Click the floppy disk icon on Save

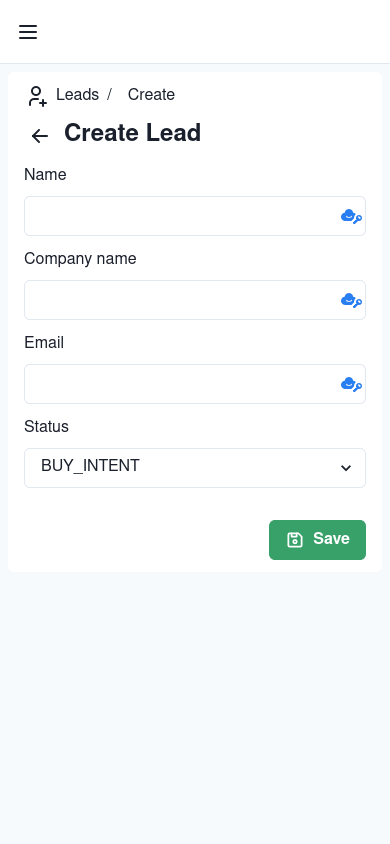(295, 540)
